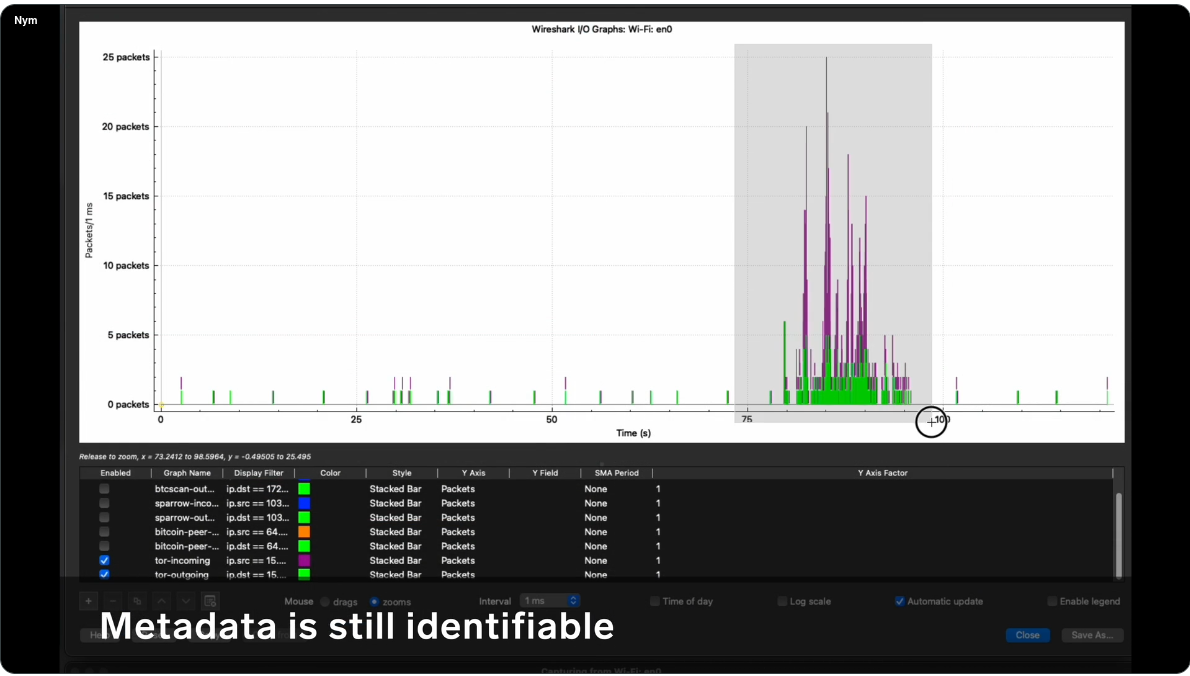
Task: Click the Save As button
Action: coord(1095,635)
